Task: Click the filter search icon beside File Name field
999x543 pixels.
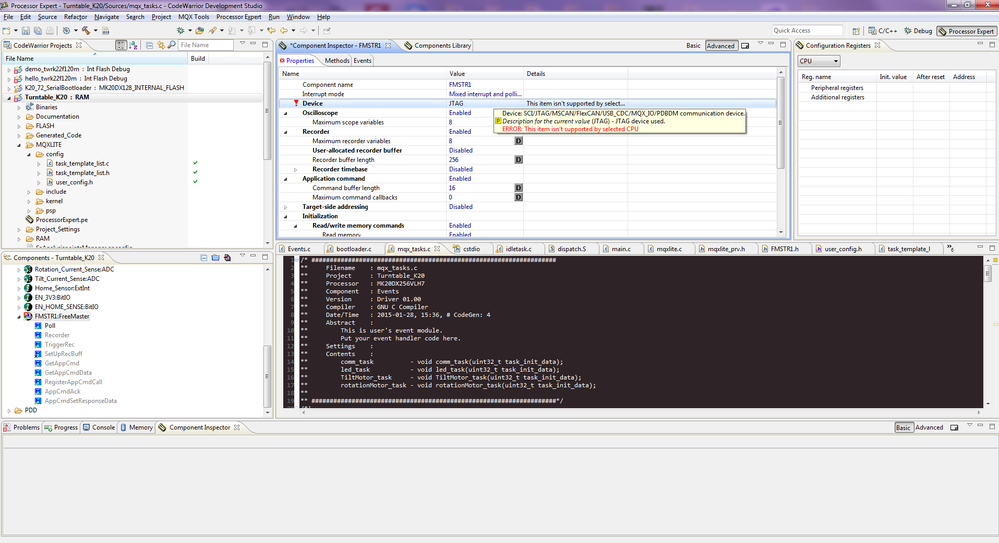Action: pyautogui.click(x=171, y=45)
